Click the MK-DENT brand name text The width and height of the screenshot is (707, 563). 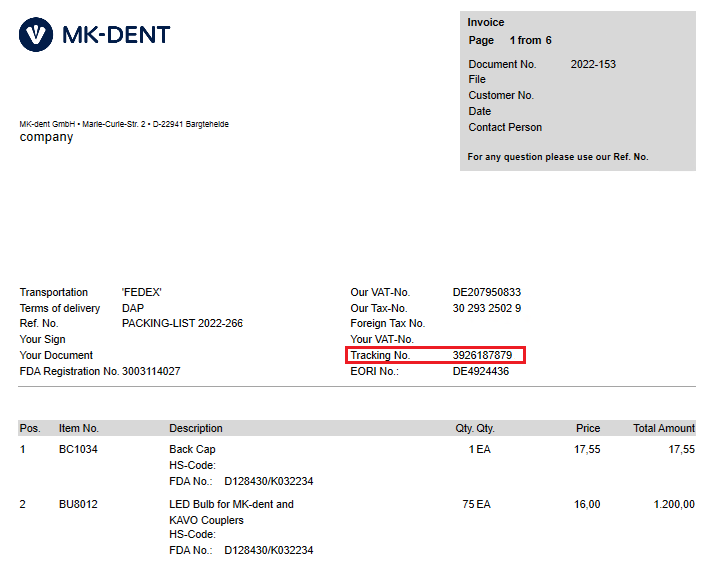116,35
